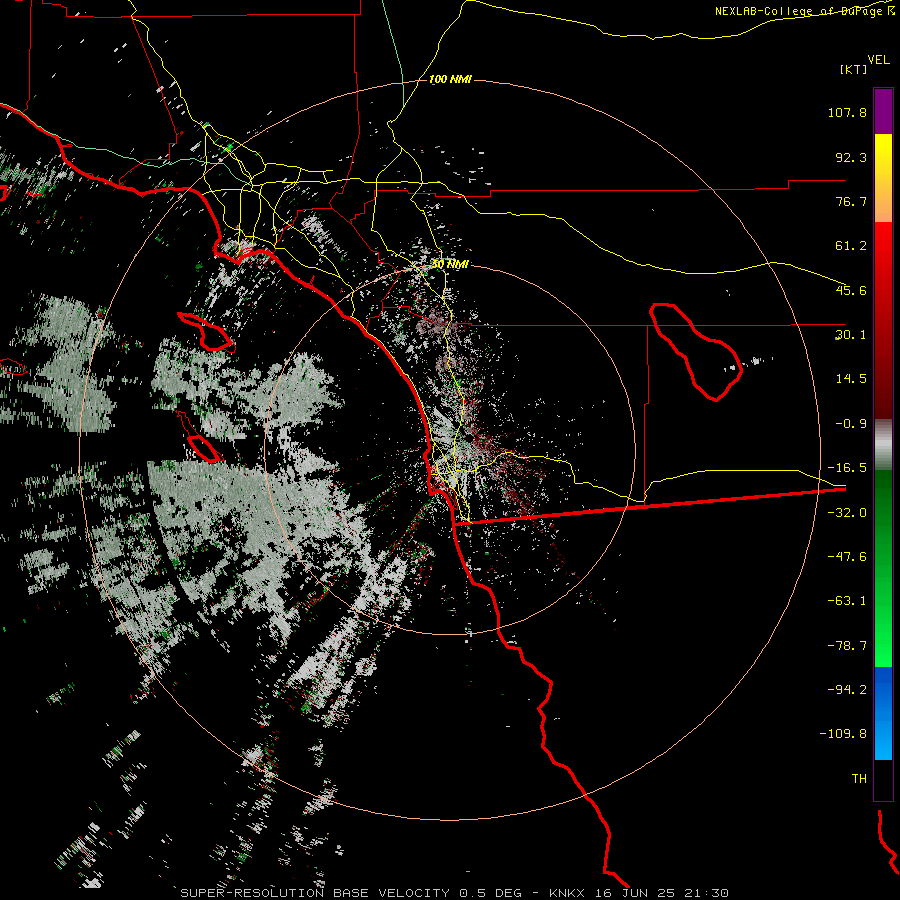The width and height of the screenshot is (900, 900).
Task: Click the 100 NMI range ring label
Action: (x=450, y=79)
